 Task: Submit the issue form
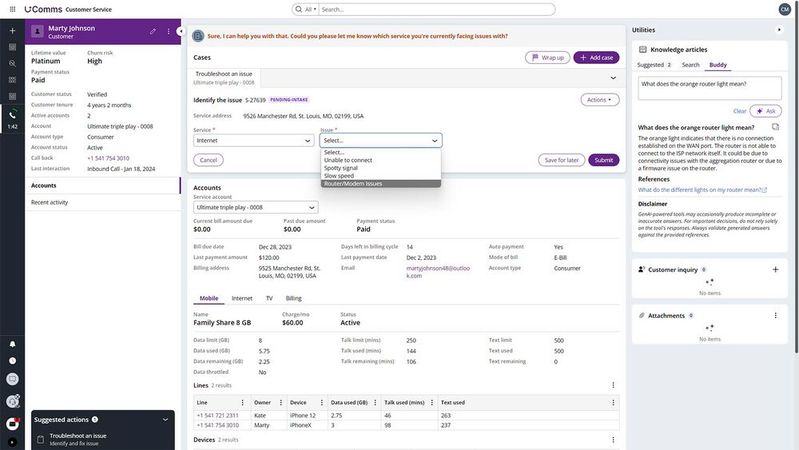click(603, 160)
